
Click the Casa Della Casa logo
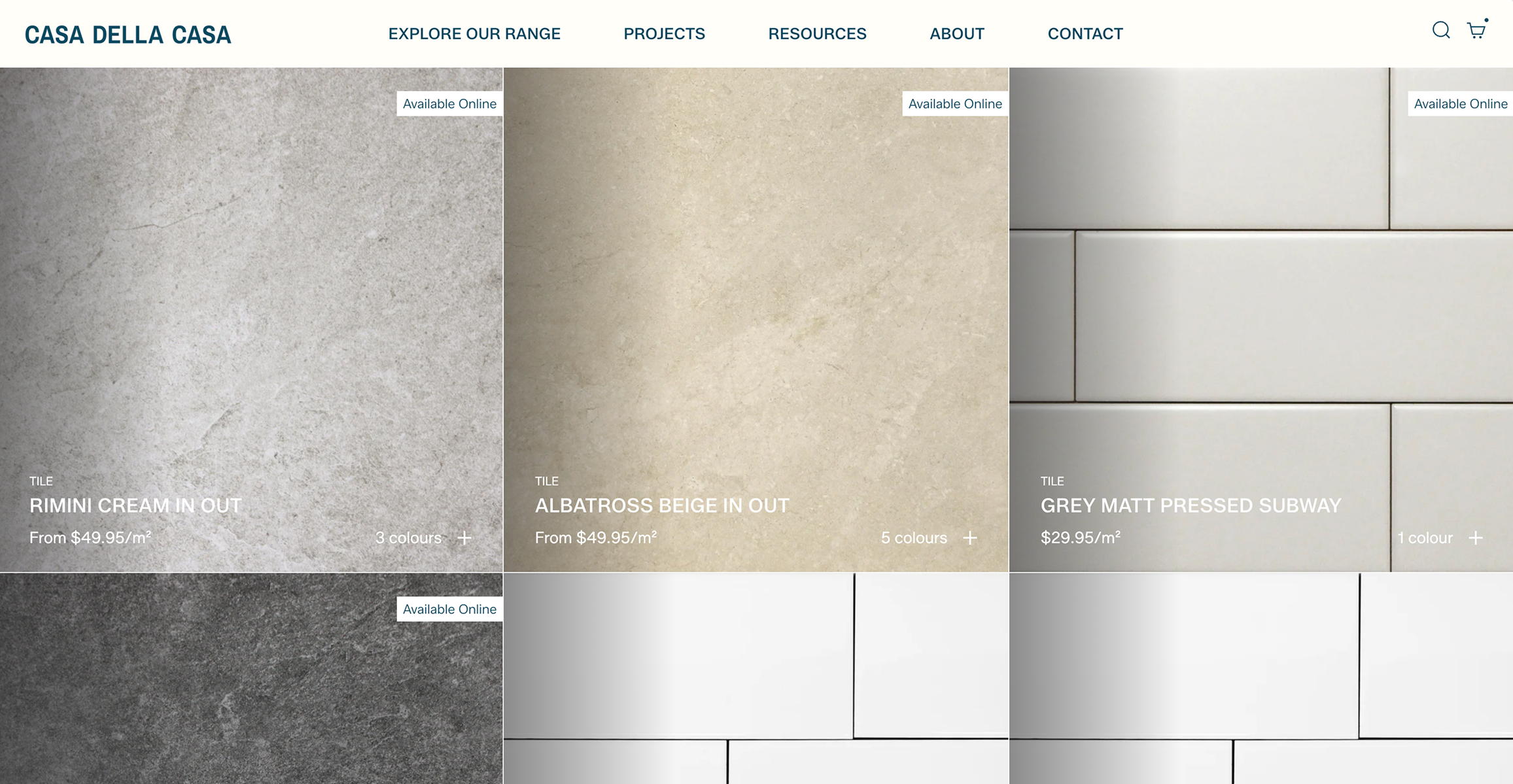pos(128,35)
